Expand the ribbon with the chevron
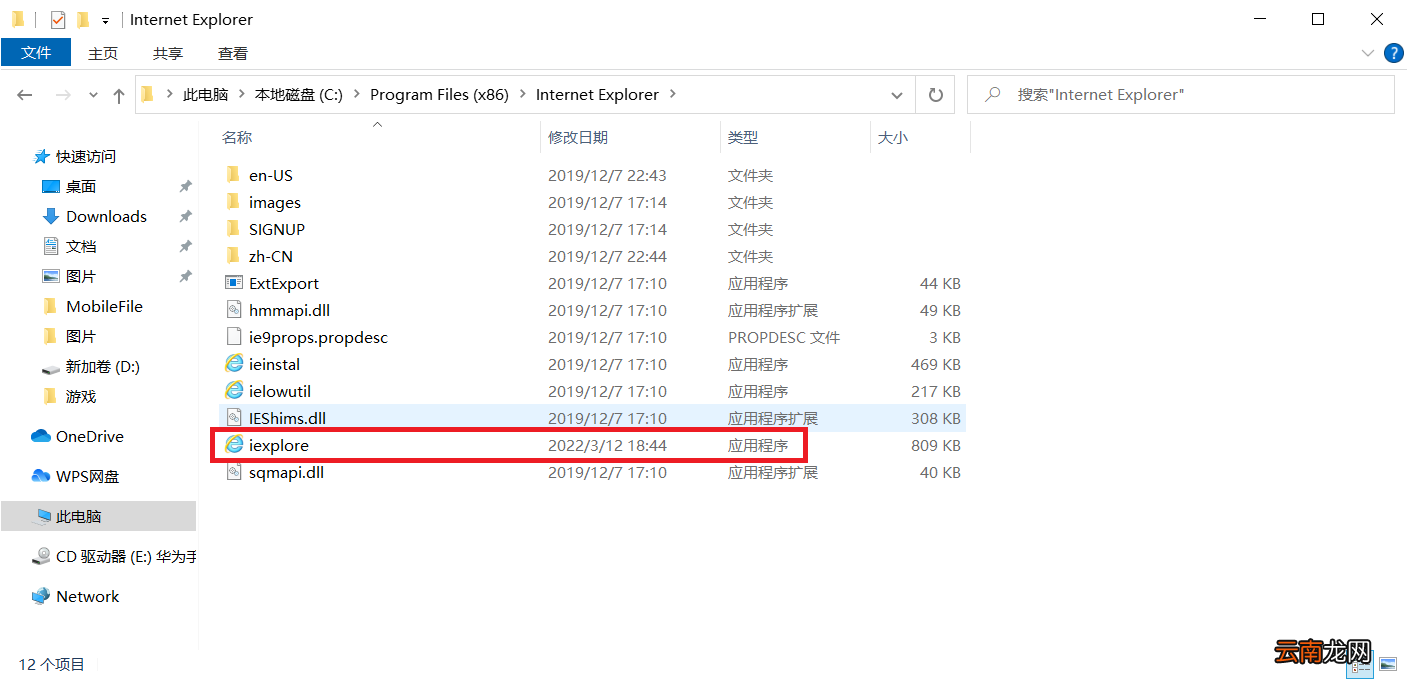The height and width of the screenshot is (680, 1408). (x=1368, y=53)
